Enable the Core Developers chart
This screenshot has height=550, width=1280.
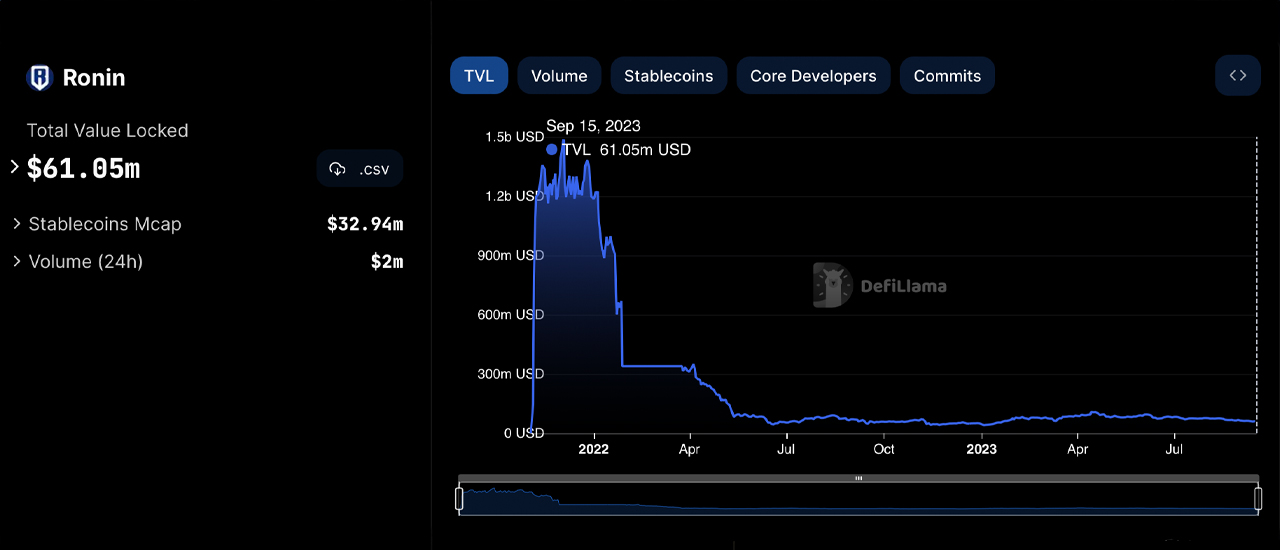click(813, 76)
